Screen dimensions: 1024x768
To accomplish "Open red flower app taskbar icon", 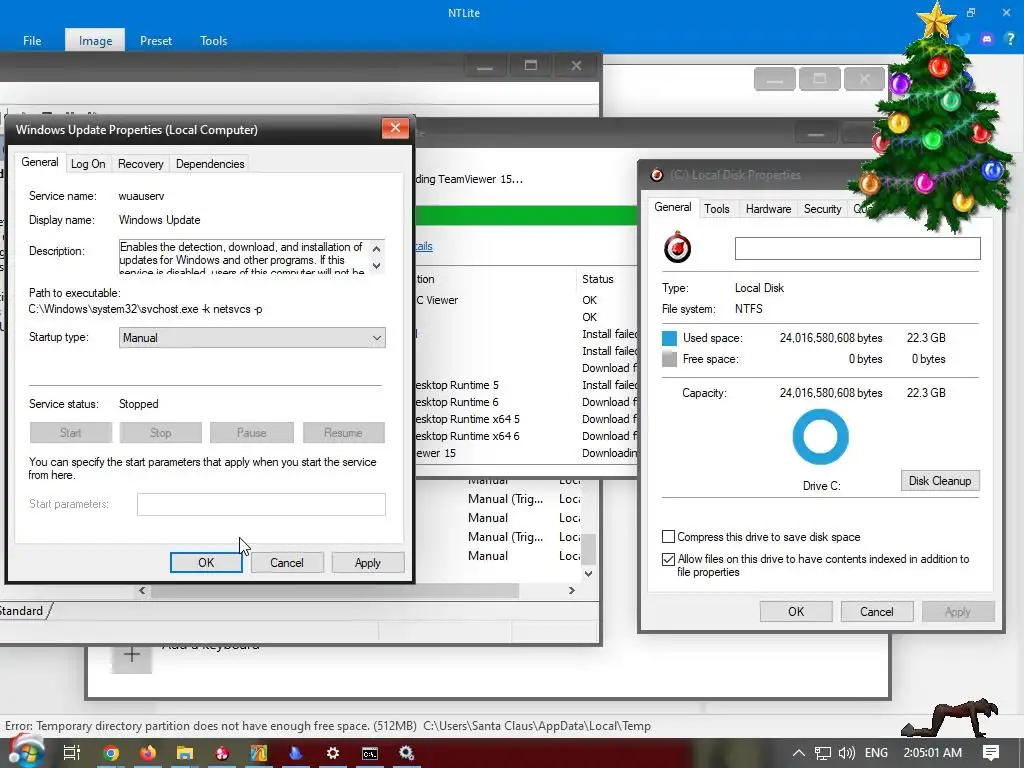I will [x=222, y=753].
